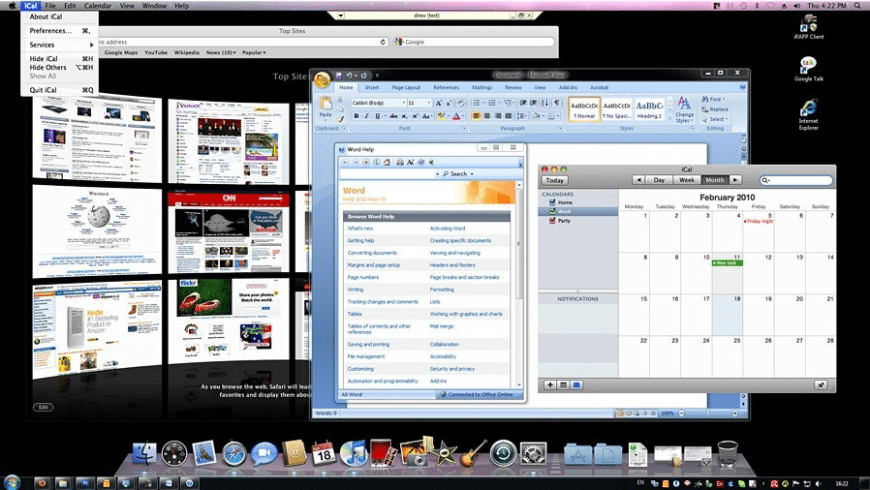Open Finder from the Dock
The height and width of the screenshot is (490, 870).
(x=144, y=453)
